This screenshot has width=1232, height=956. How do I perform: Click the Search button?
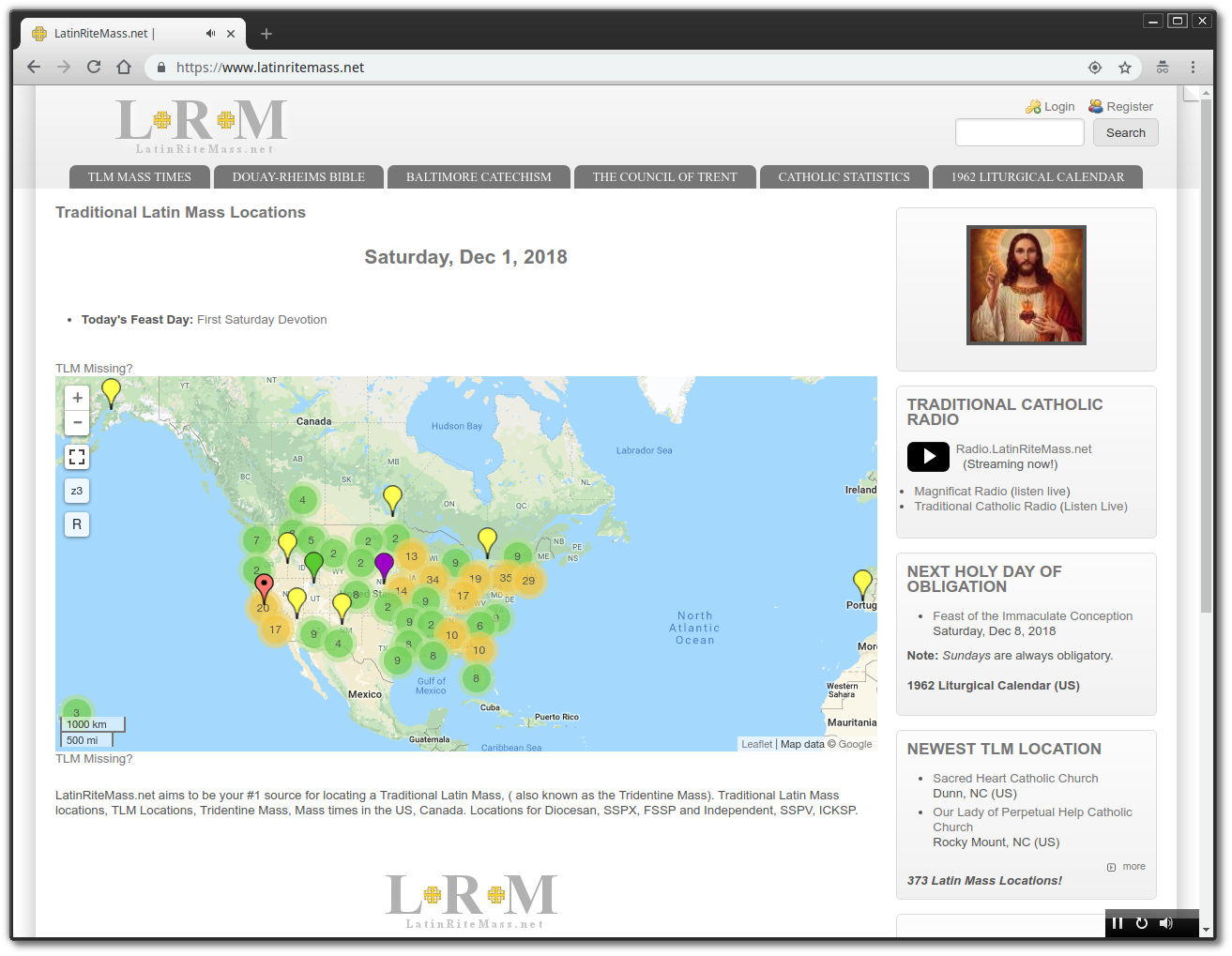click(x=1126, y=133)
